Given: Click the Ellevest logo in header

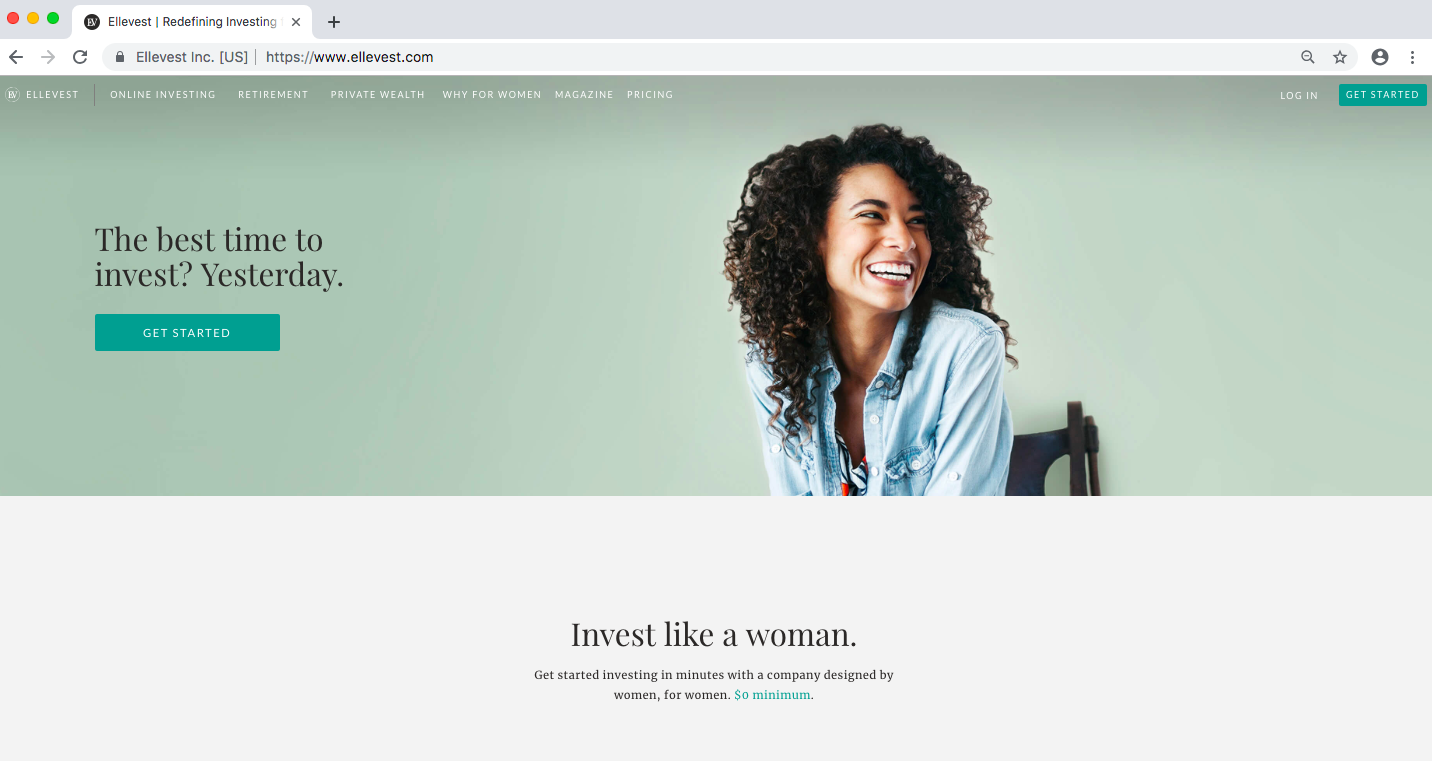Looking at the screenshot, I should (42, 95).
